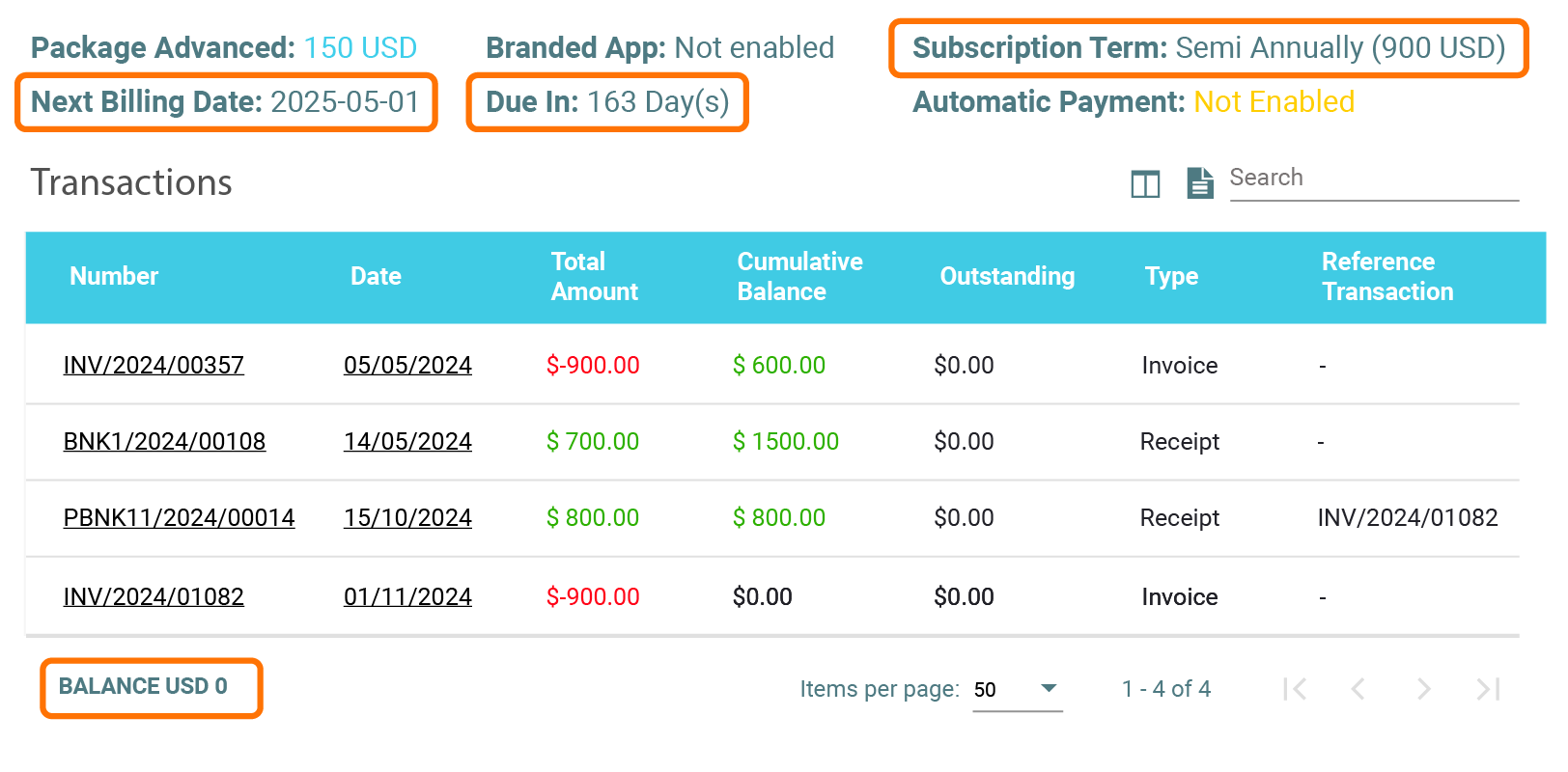This screenshot has height=772, width=1568.
Task: Click the Cumulative Balance column header
Action: pos(799,277)
